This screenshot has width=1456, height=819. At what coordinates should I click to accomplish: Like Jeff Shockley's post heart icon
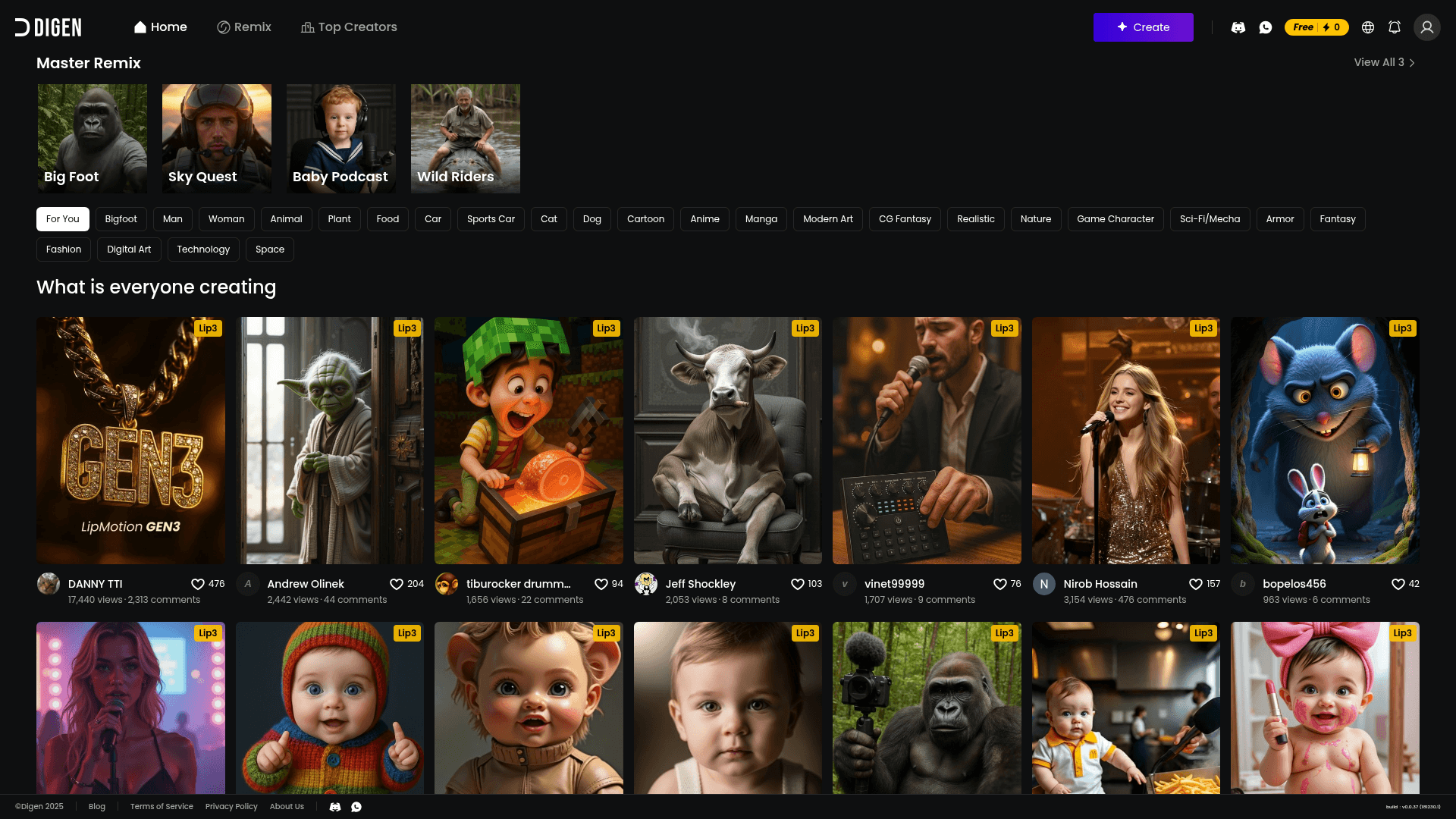(798, 584)
